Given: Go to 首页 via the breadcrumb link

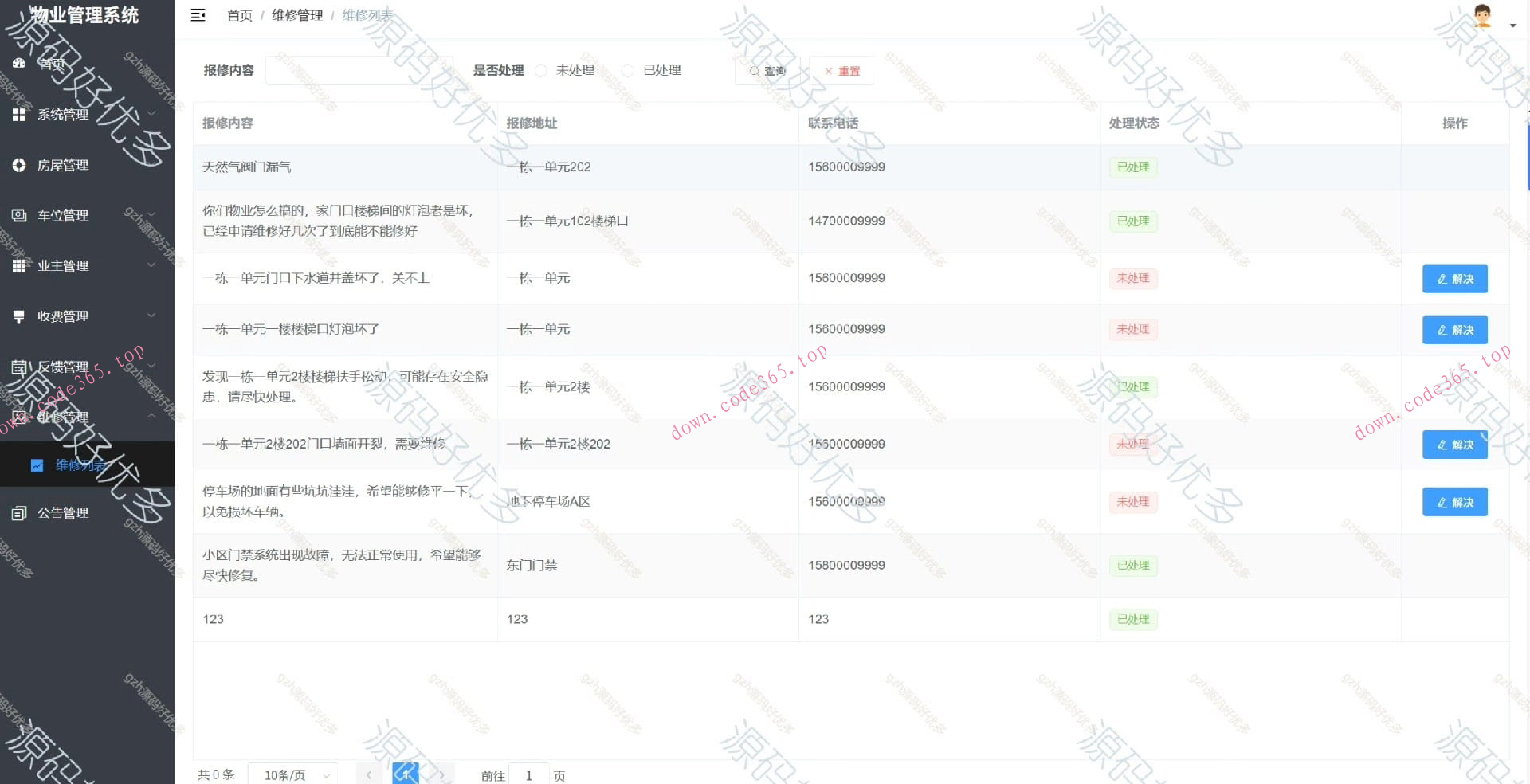Looking at the screenshot, I should (239, 14).
